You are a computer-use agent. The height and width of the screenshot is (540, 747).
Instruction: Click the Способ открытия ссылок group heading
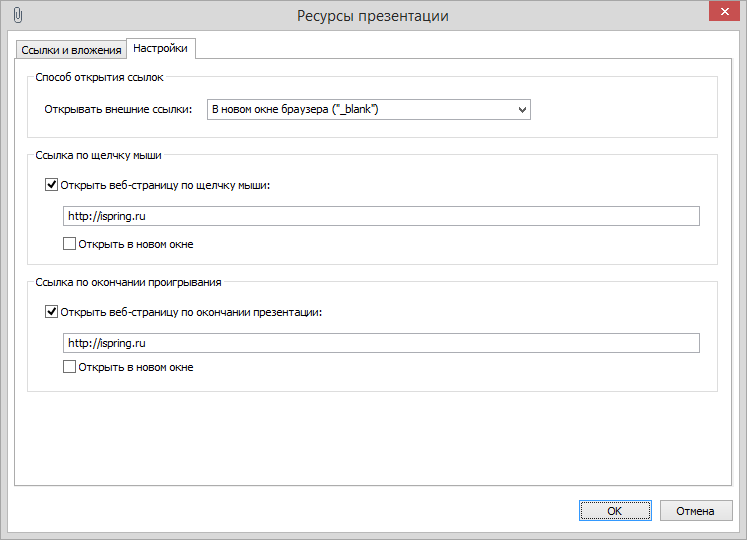[x=99, y=77]
